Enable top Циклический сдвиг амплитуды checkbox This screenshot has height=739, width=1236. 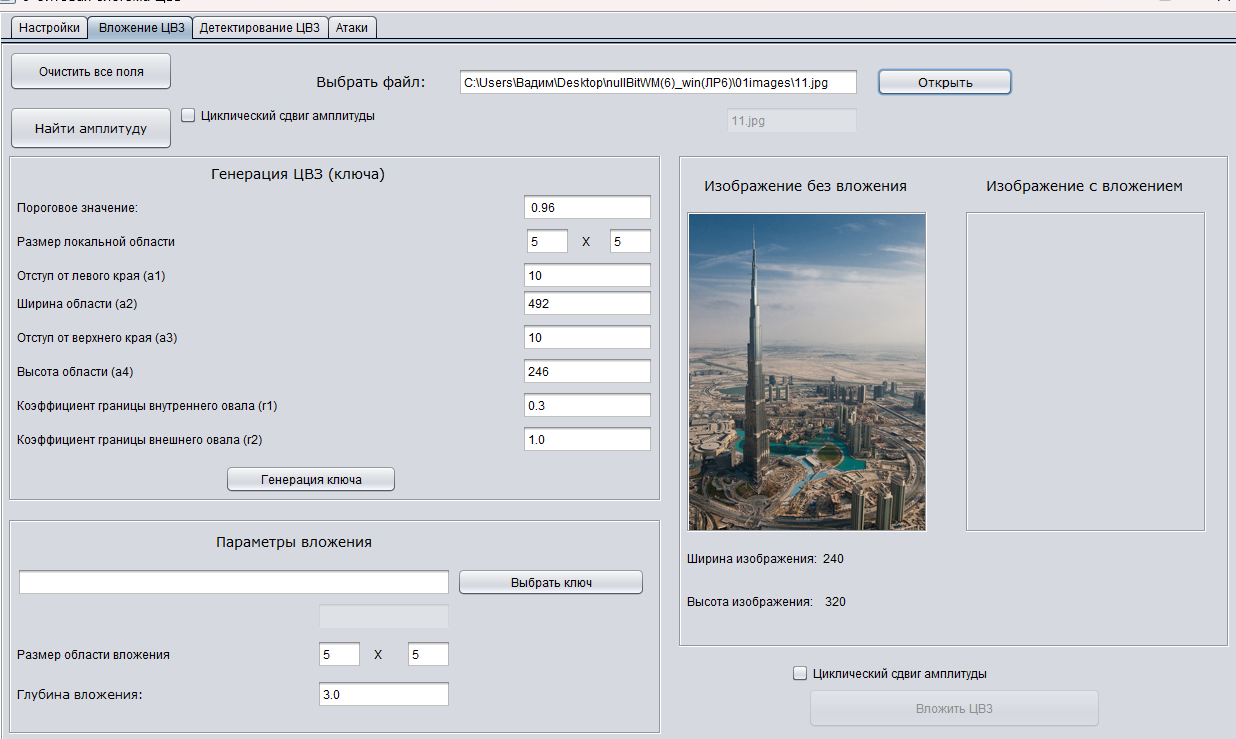click(187, 115)
